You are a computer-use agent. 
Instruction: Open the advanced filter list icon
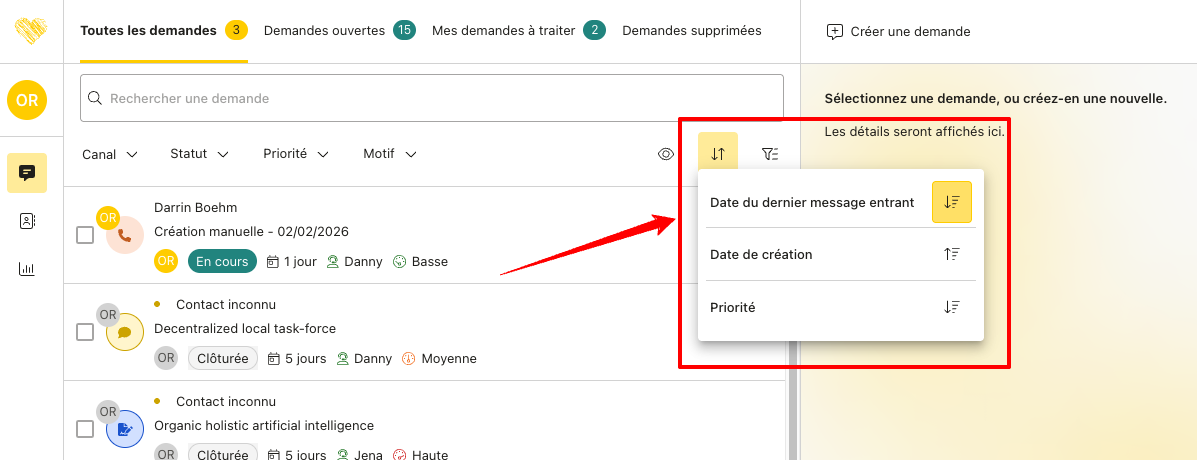[x=769, y=154]
